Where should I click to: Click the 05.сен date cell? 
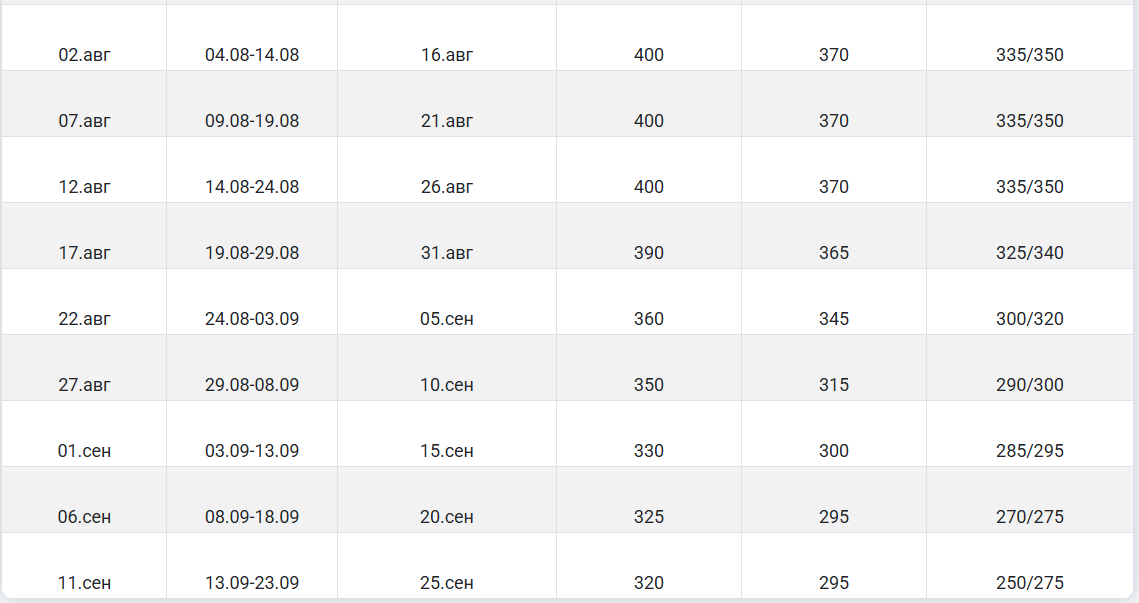pos(447,319)
